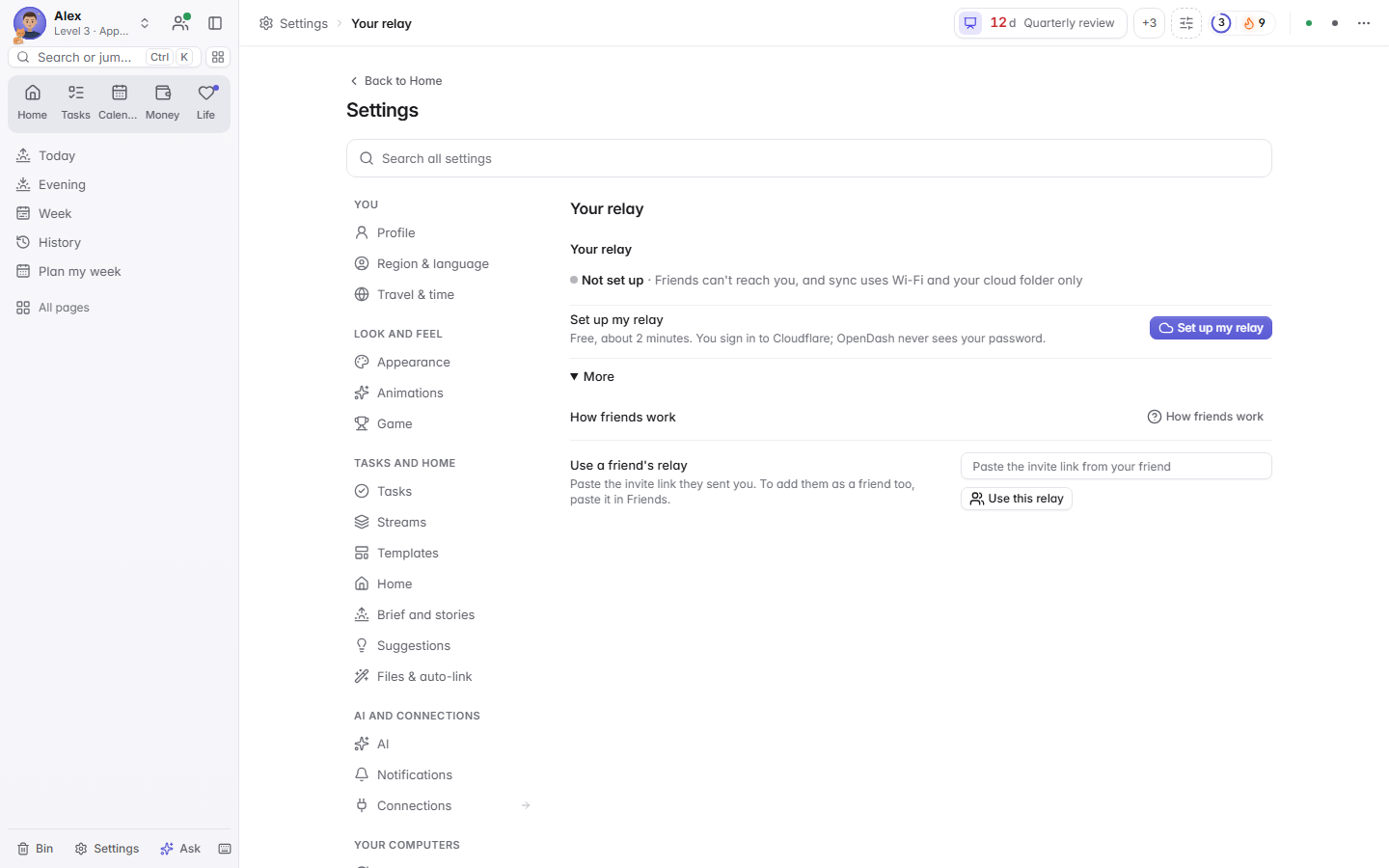
Task: Open Today in the sidebar
Action: (x=120, y=155)
